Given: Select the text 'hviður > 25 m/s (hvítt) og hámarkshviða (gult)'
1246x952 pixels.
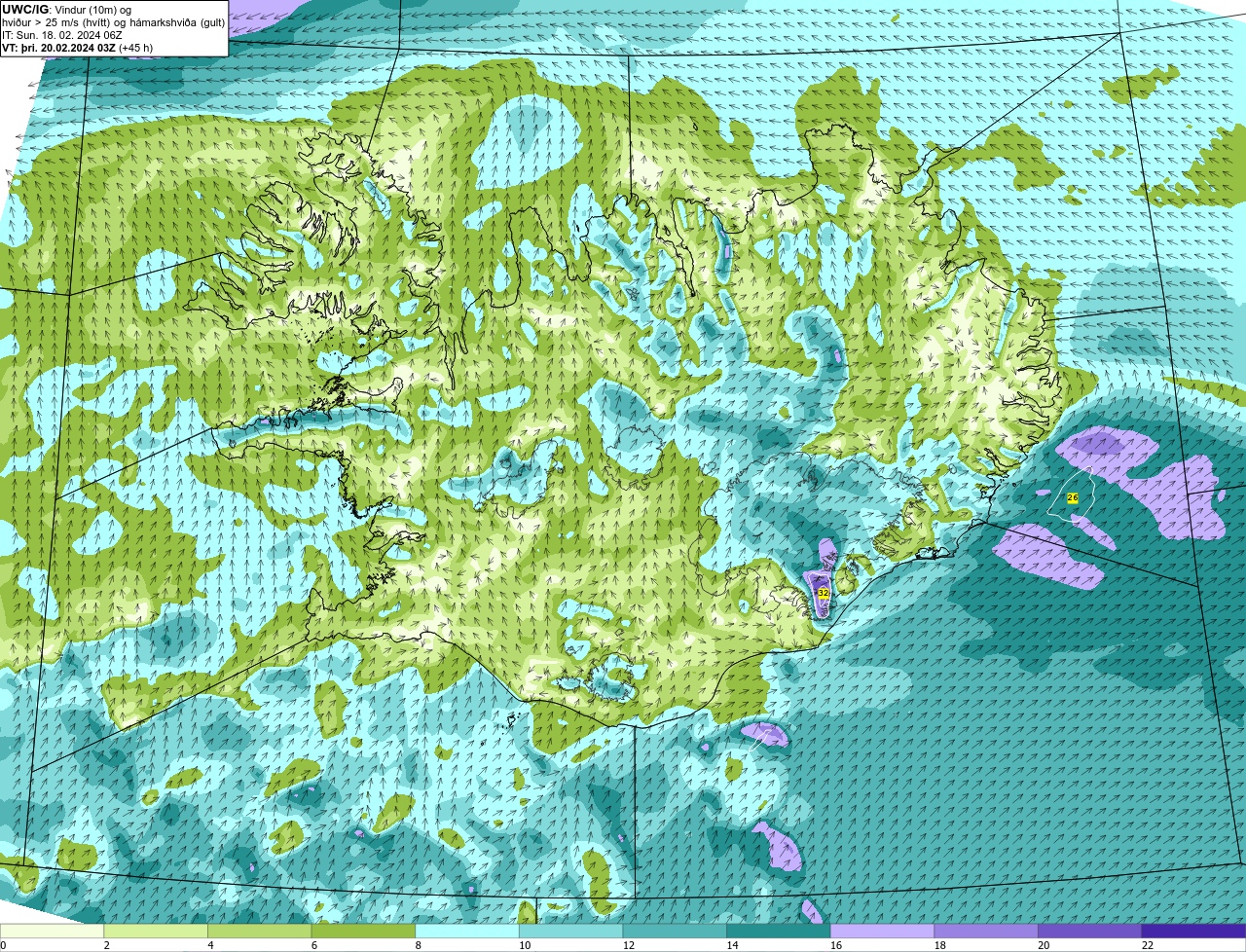Looking at the screenshot, I should (x=113, y=22).
